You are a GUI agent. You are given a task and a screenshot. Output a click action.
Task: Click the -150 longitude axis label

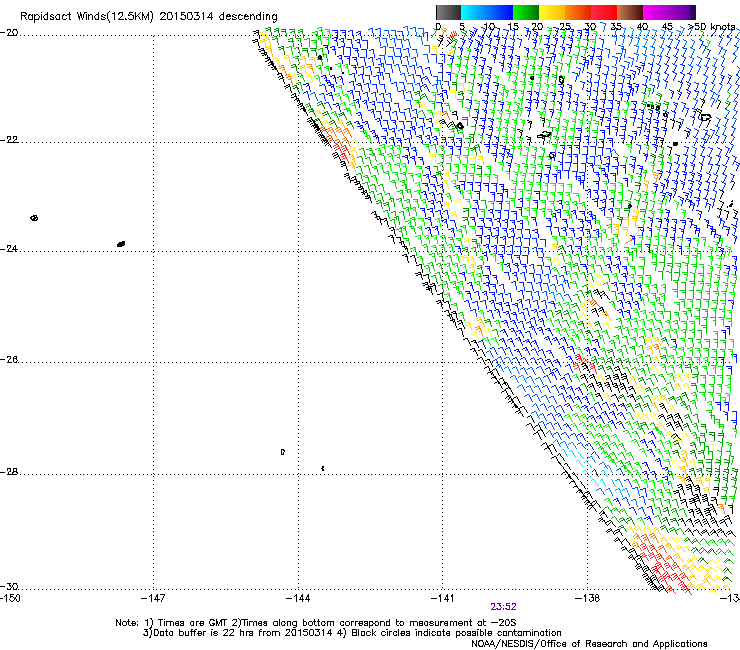10,599
